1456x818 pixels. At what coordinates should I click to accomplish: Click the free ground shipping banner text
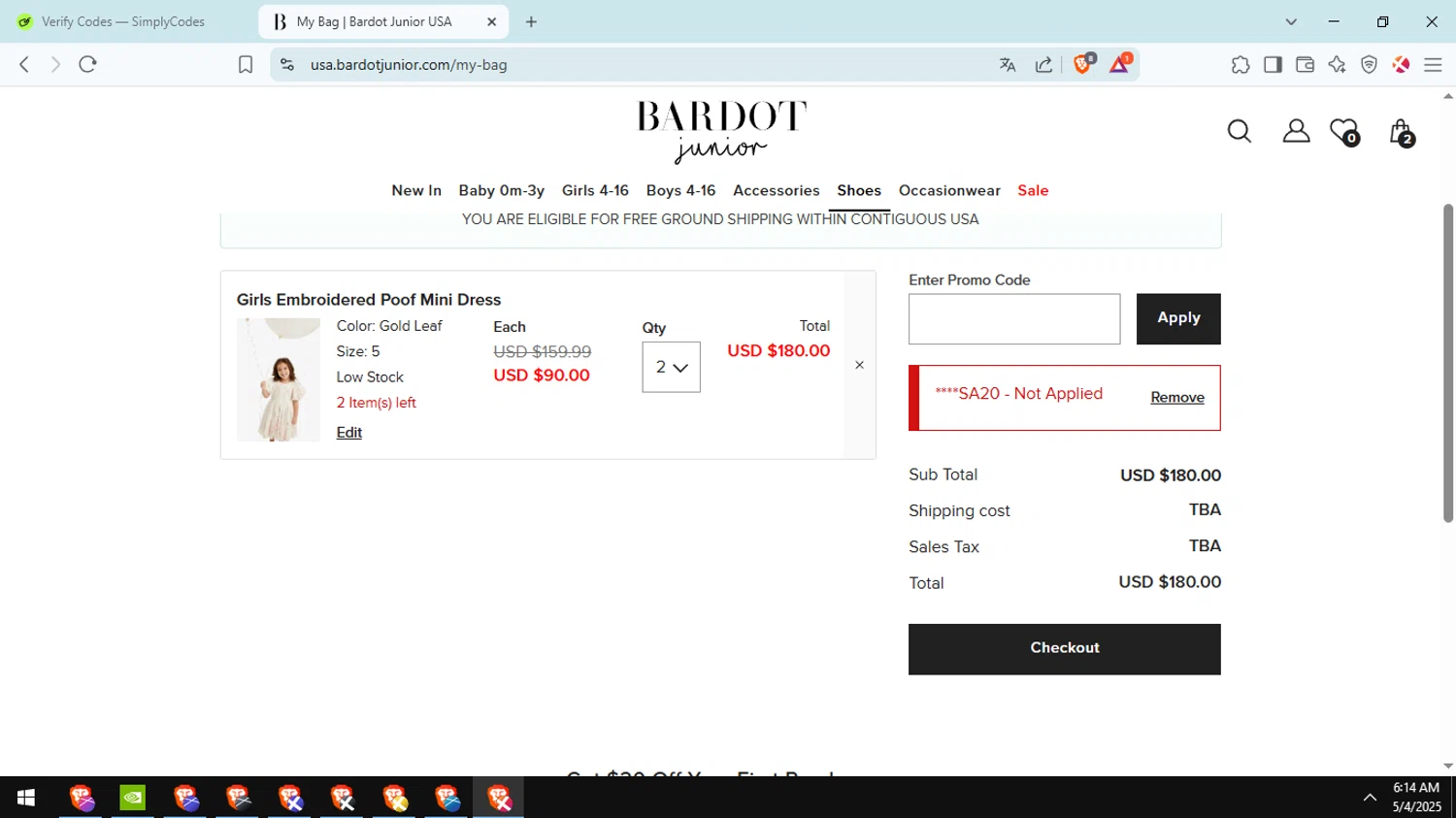(720, 219)
